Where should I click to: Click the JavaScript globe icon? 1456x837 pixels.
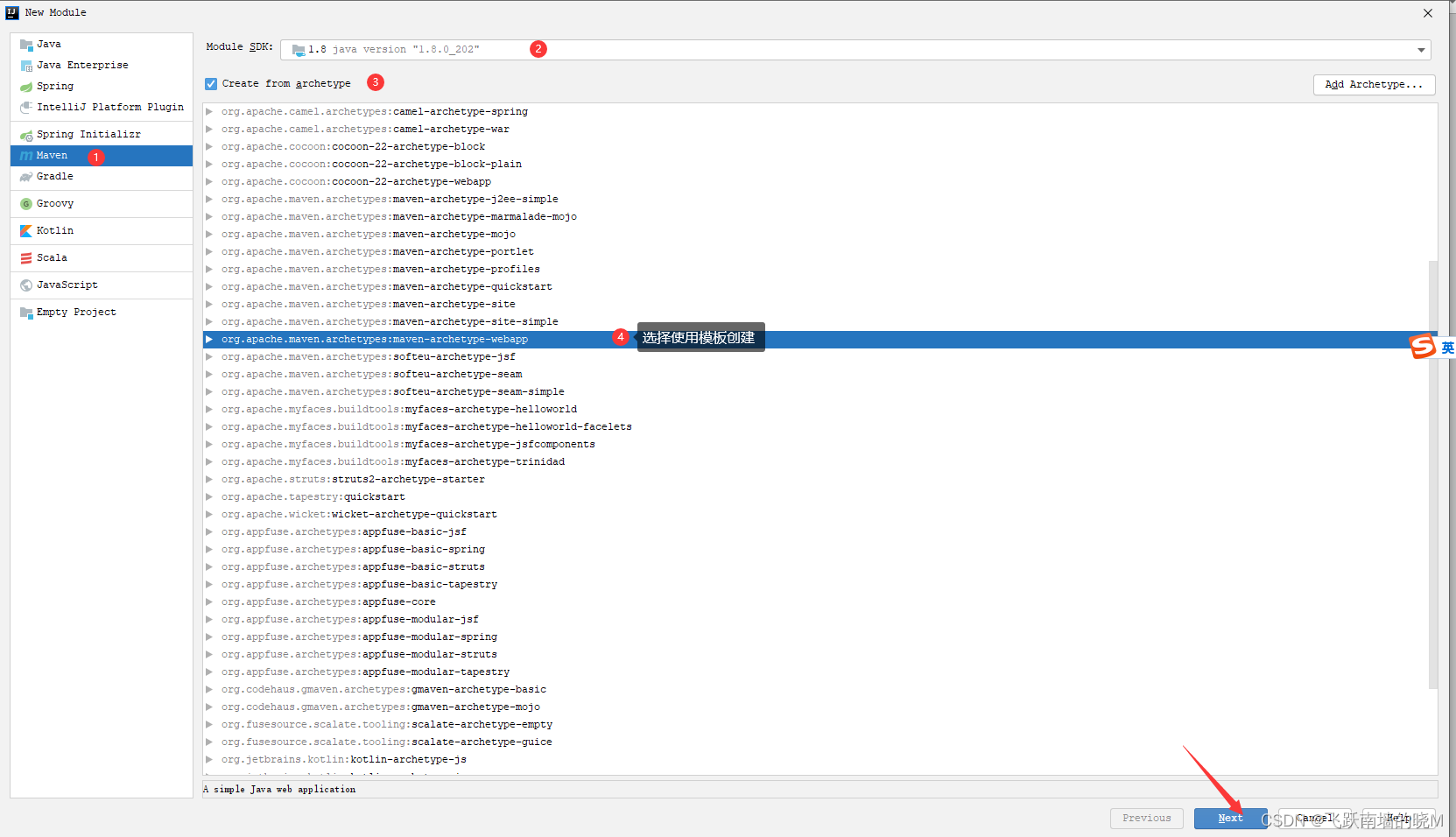(26, 285)
